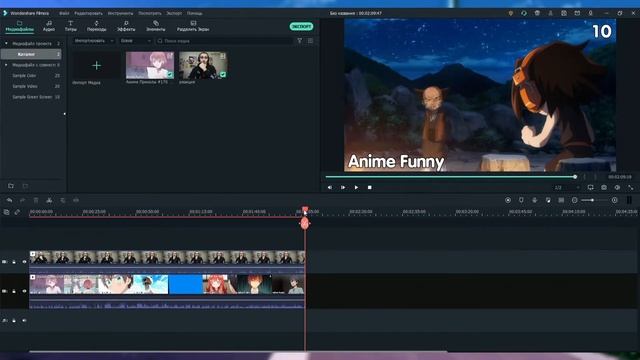Zoom out the timeline with the minus circle
Image resolution: width=640 pixels, height=360 pixels.
575,200
